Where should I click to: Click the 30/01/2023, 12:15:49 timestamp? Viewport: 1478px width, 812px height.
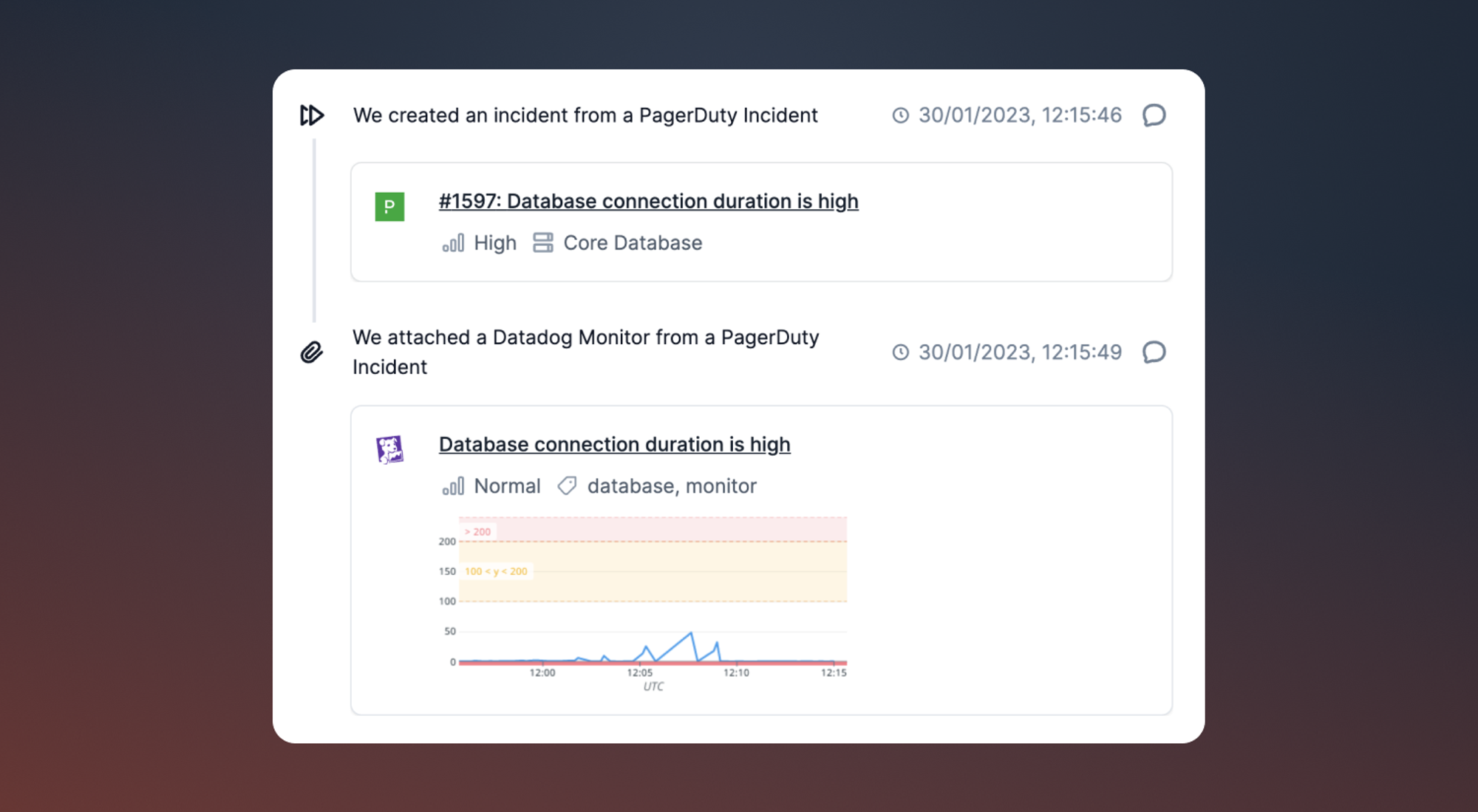pos(1020,352)
